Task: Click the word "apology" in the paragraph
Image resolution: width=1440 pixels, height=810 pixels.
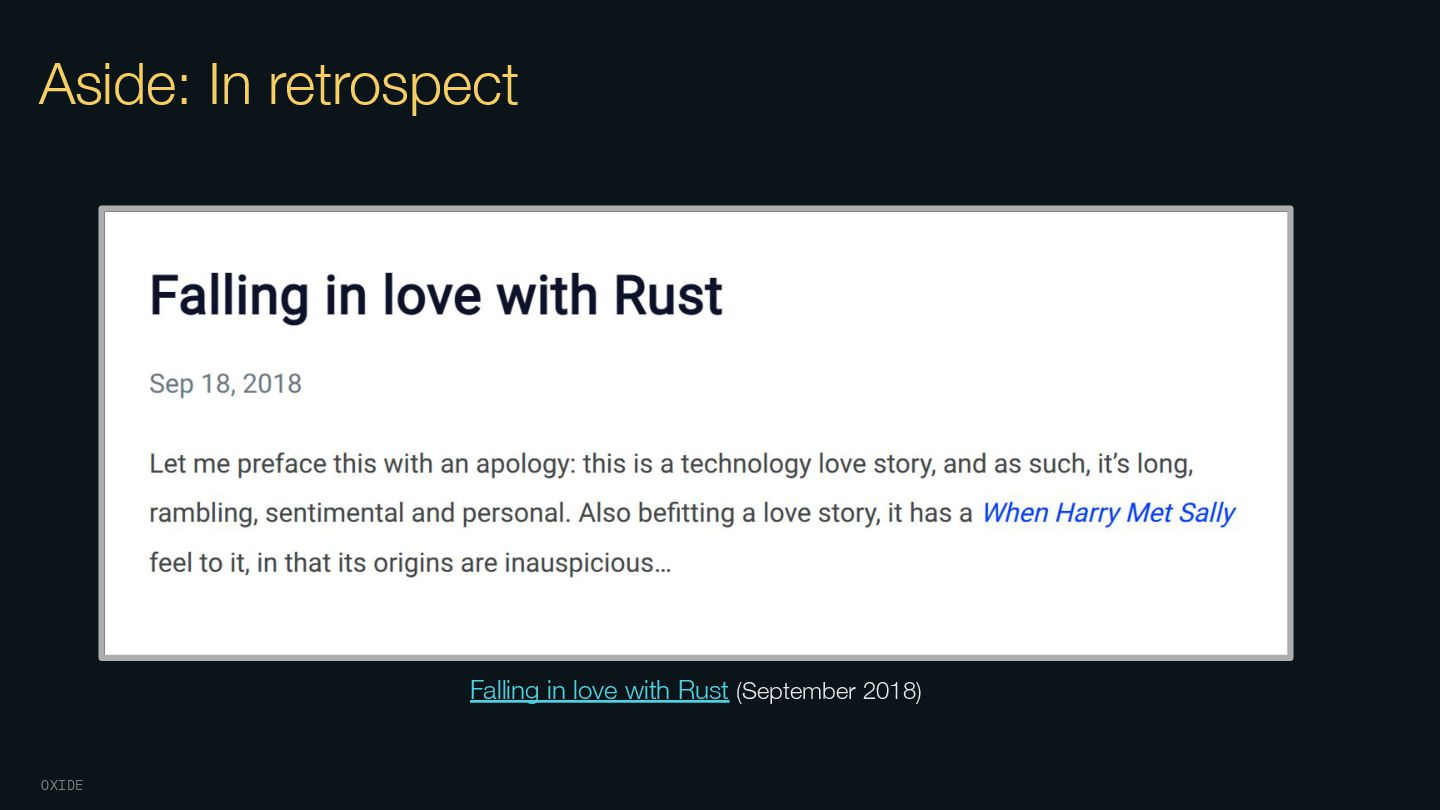Action: pos(525,464)
